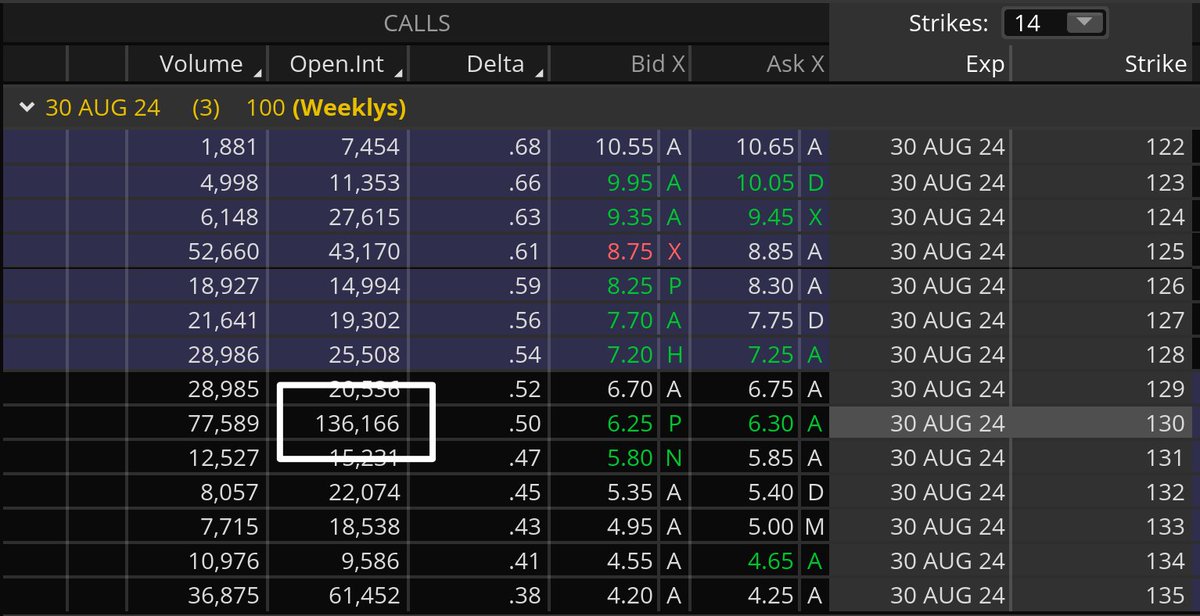1200x616 pixels.
Task: Click the 5.85 ask for strike 131
Action: (770, 458)
